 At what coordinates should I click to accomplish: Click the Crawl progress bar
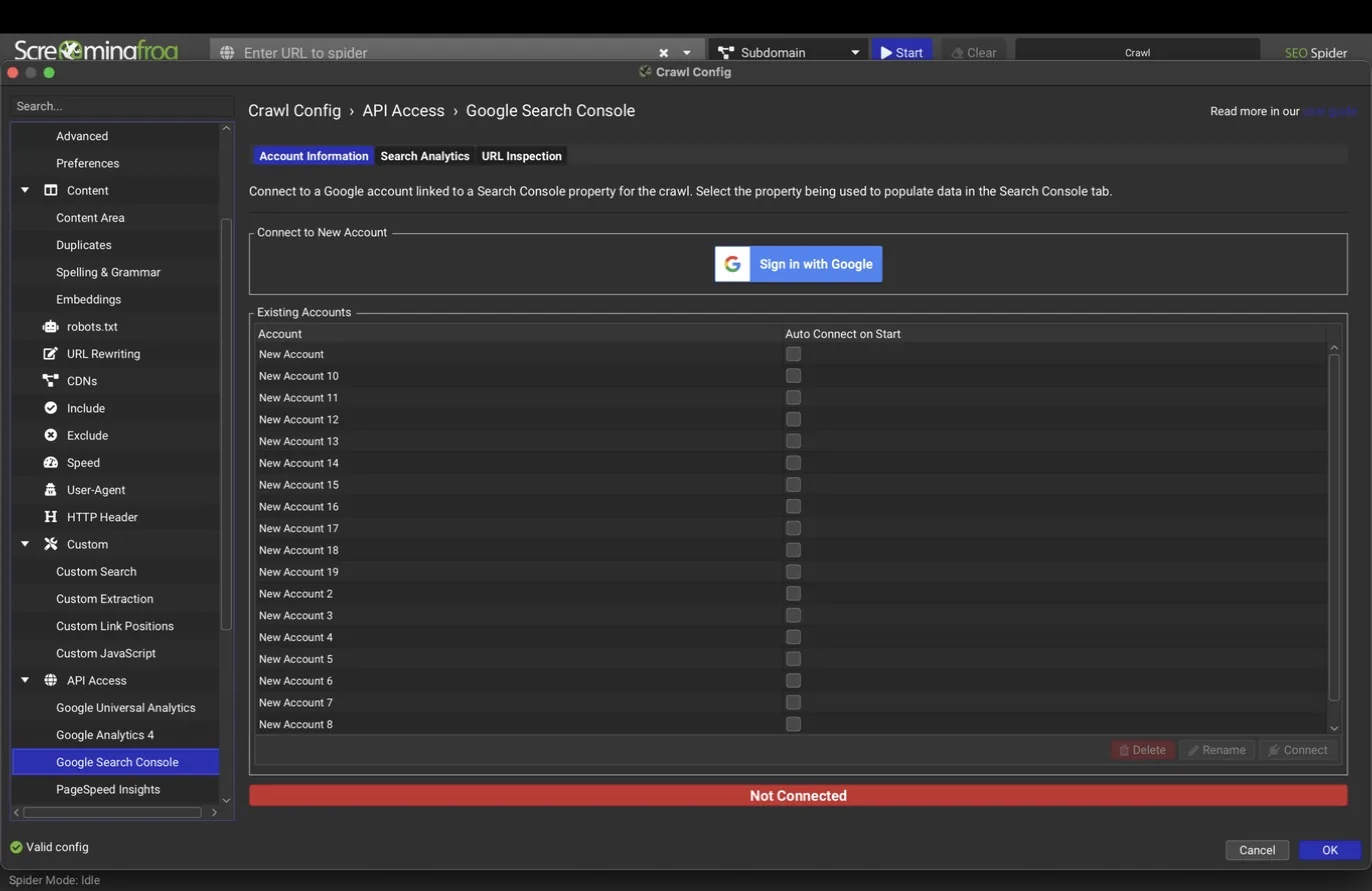coord(1137,53)
